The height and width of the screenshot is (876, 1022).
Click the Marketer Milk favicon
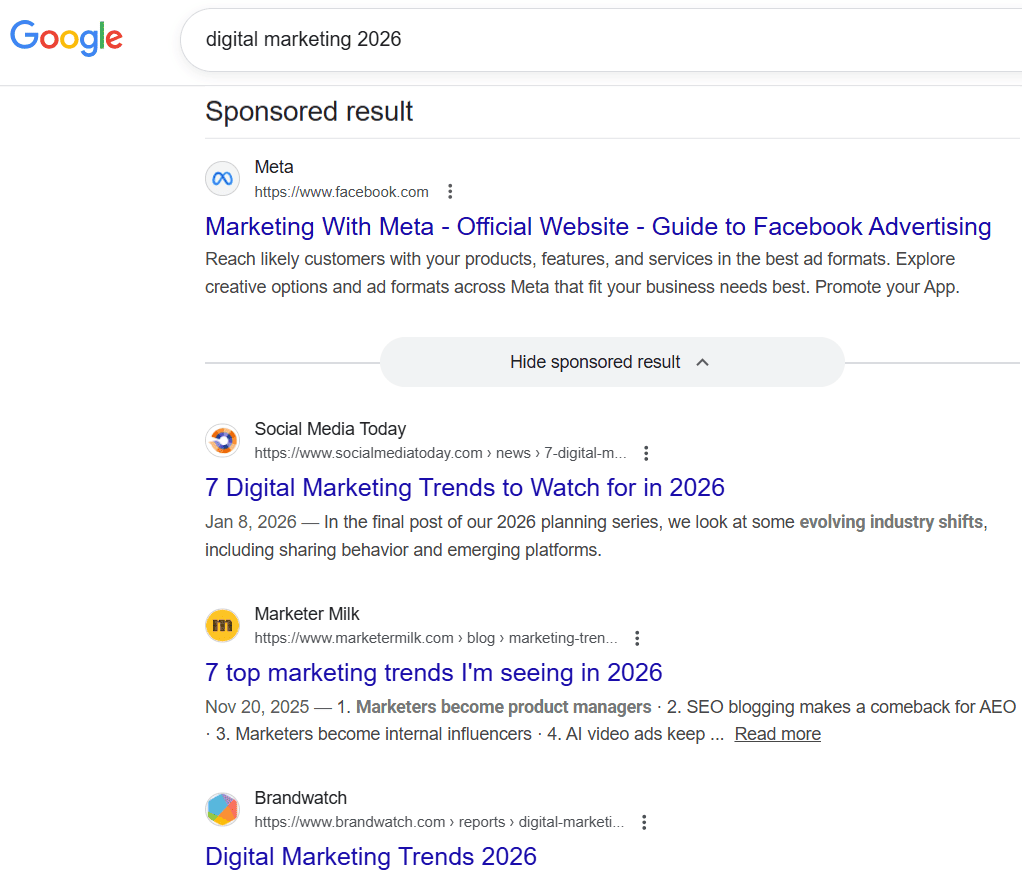click(x=222, y=625)
